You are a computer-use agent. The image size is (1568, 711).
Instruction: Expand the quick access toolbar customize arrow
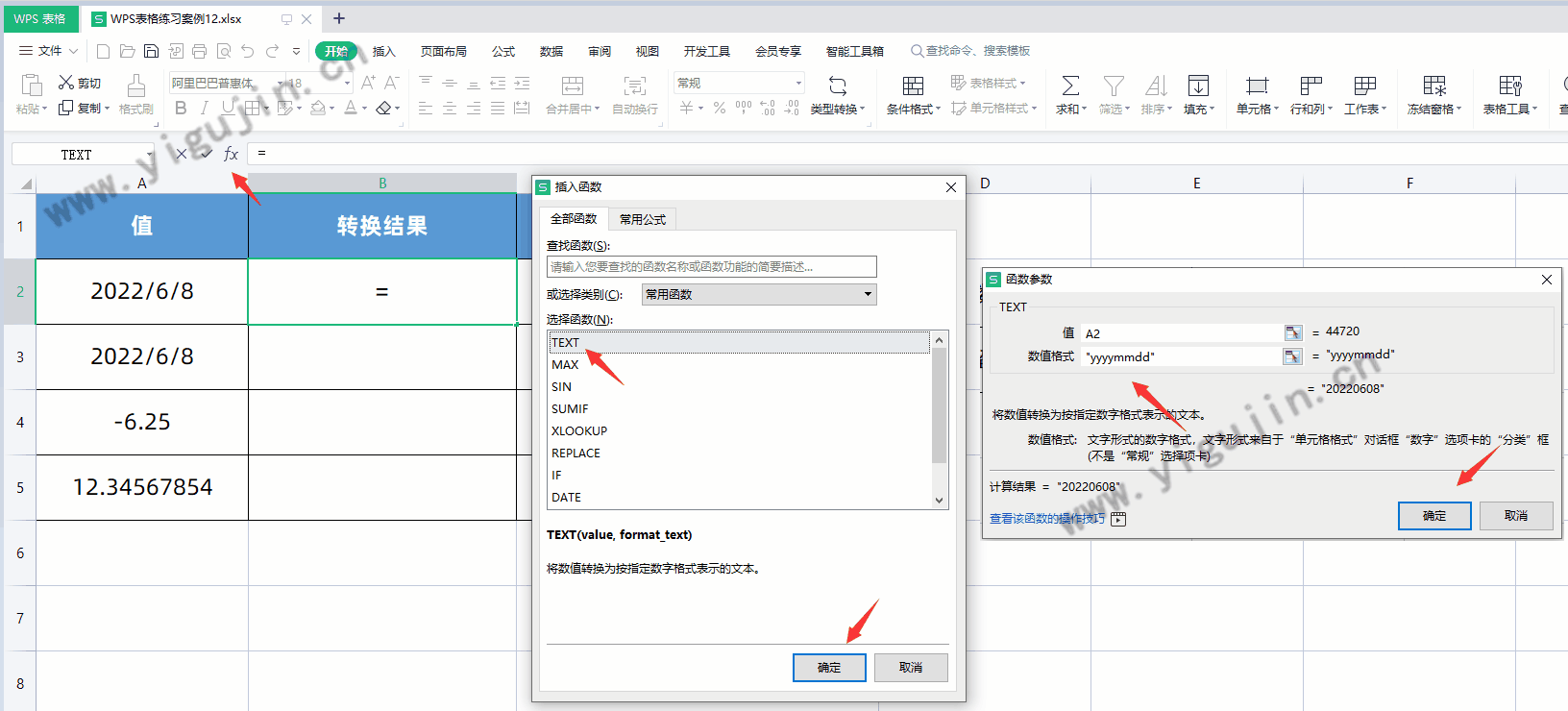[296, 51]
